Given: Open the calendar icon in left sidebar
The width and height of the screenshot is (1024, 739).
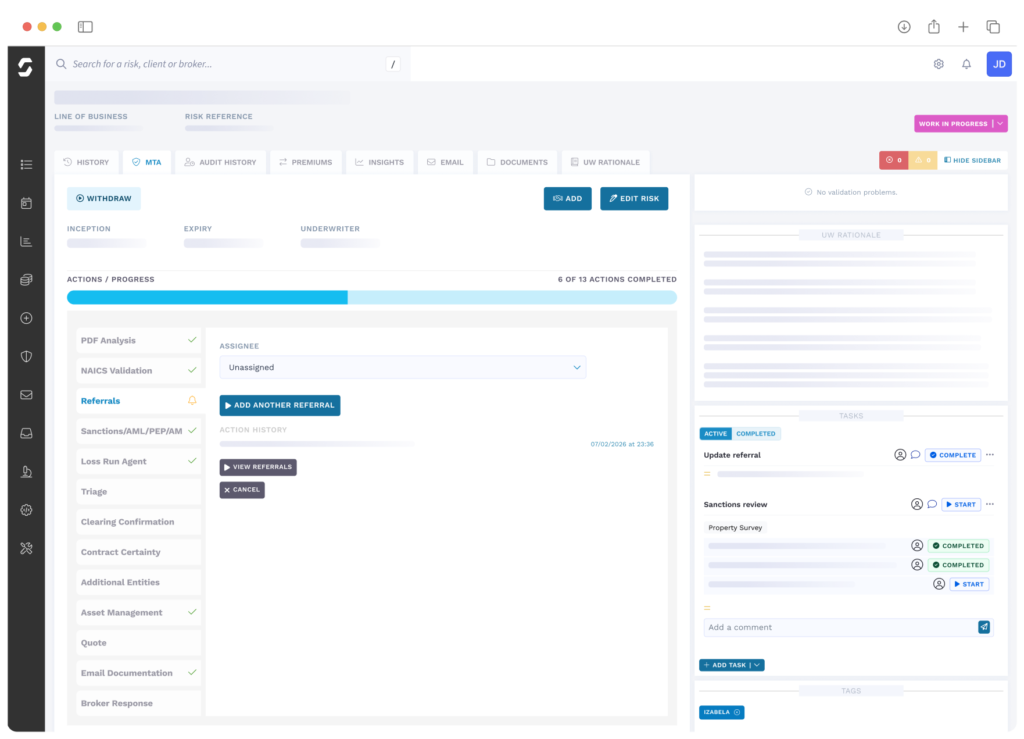Looking at the screenshot, I should coord(26,203).
